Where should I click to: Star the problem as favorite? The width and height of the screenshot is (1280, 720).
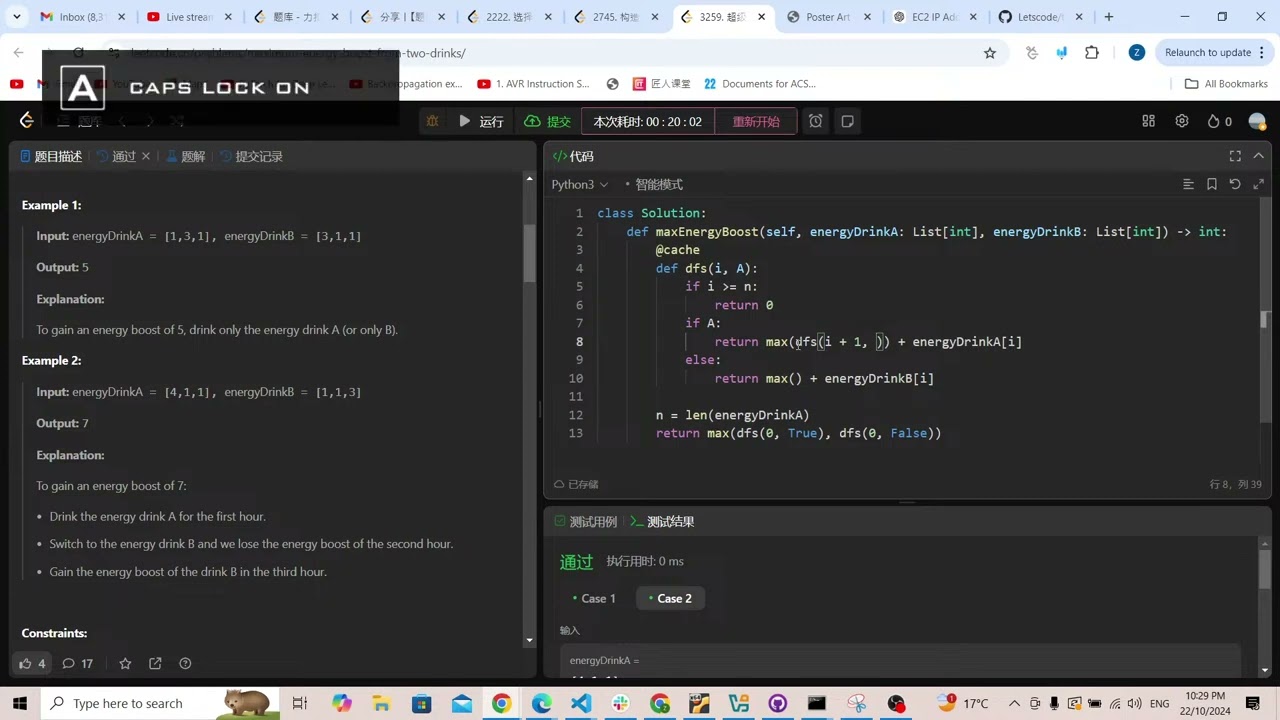pos(125,663)
